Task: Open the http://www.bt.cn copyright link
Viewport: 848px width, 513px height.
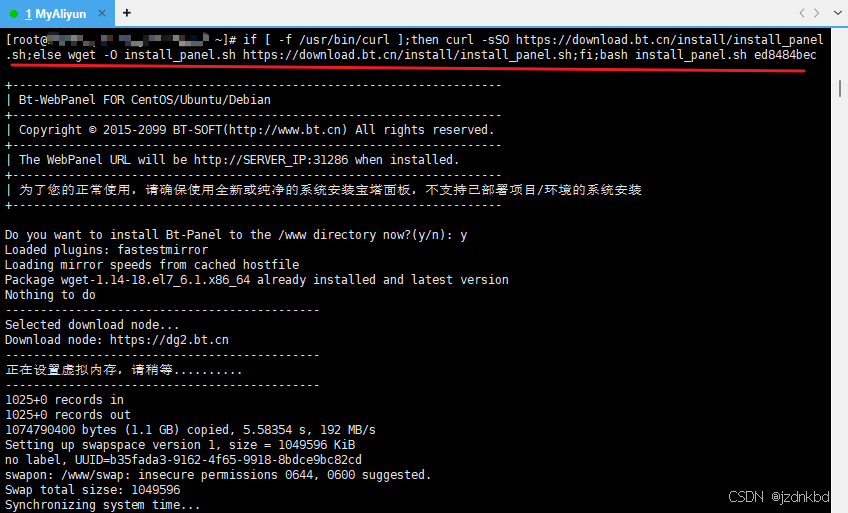Action: [285, 130]
